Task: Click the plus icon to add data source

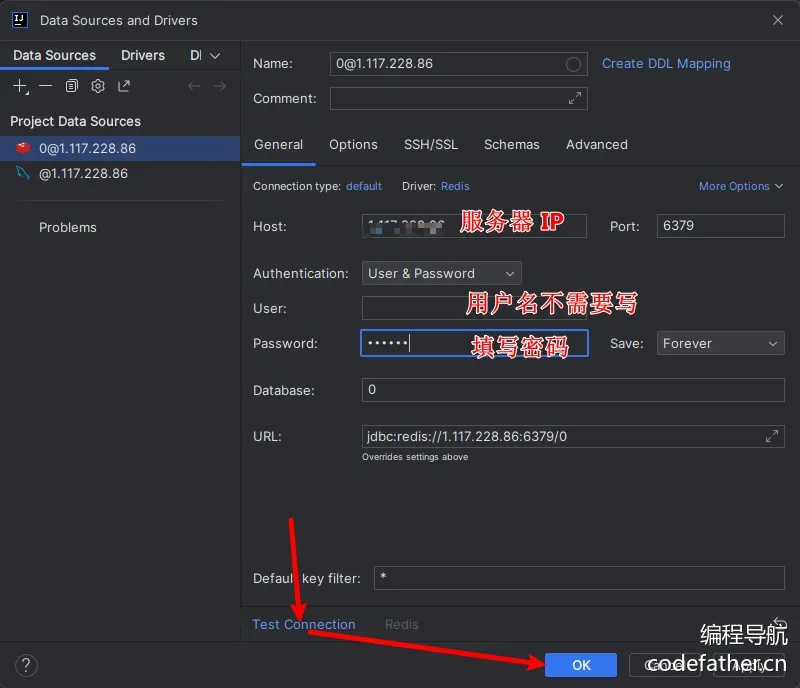Action: (x=20, y=87)
